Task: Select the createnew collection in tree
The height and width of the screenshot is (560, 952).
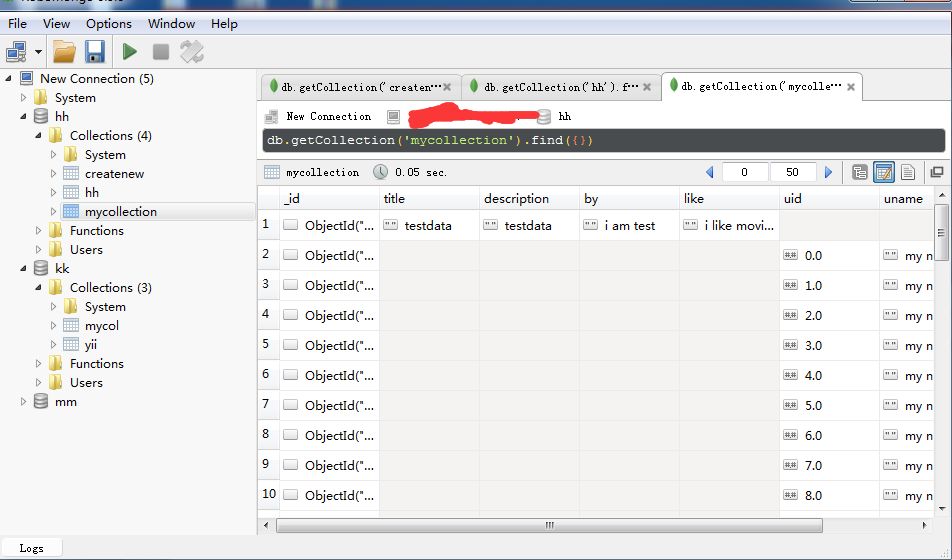Action: pos(114,173)
